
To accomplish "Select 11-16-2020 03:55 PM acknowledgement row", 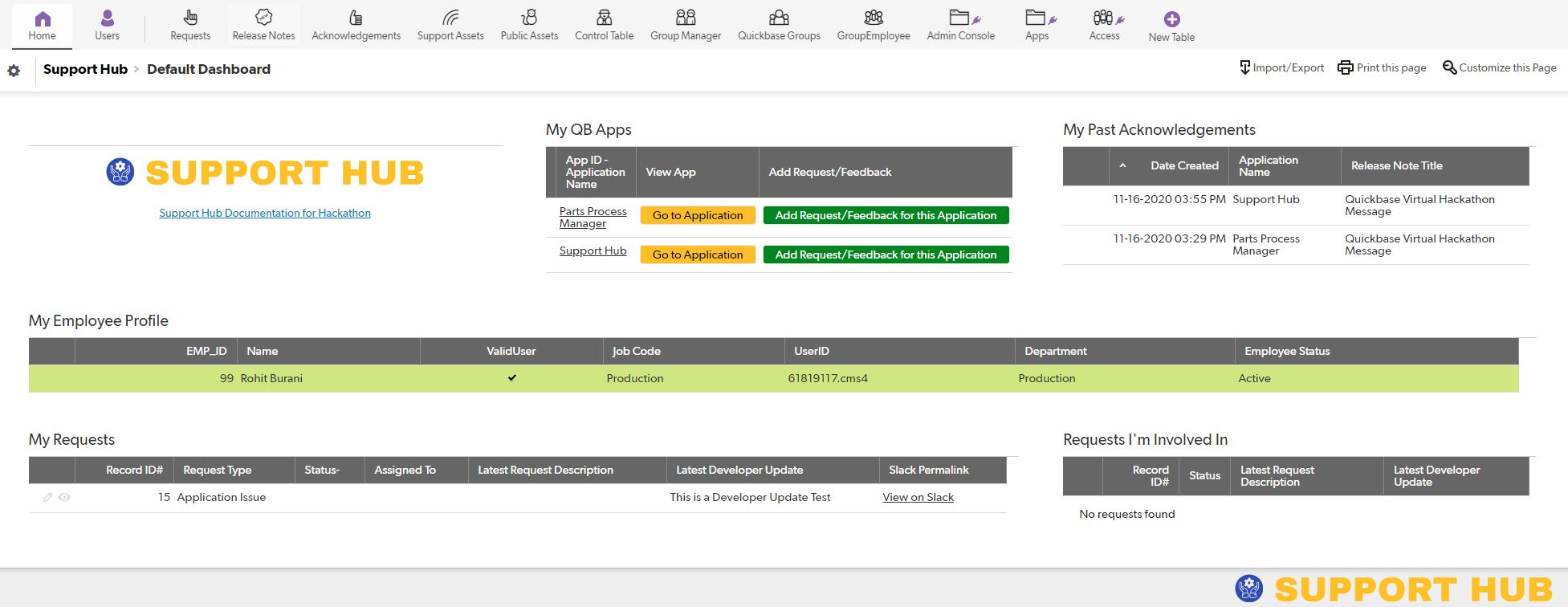I will pos(1296,206).
